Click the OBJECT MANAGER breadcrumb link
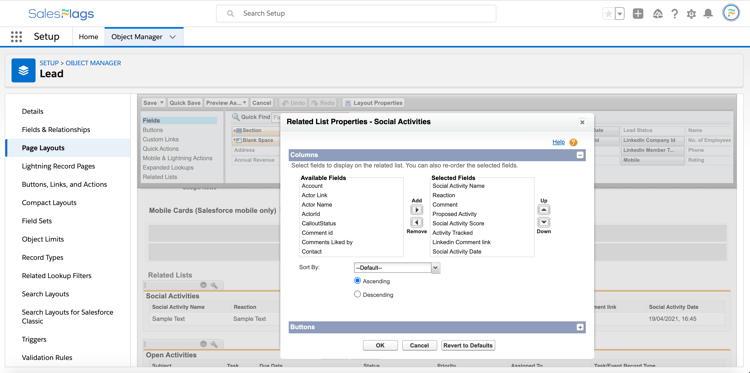This screenshot has height=373, width=750. [93, 63]
